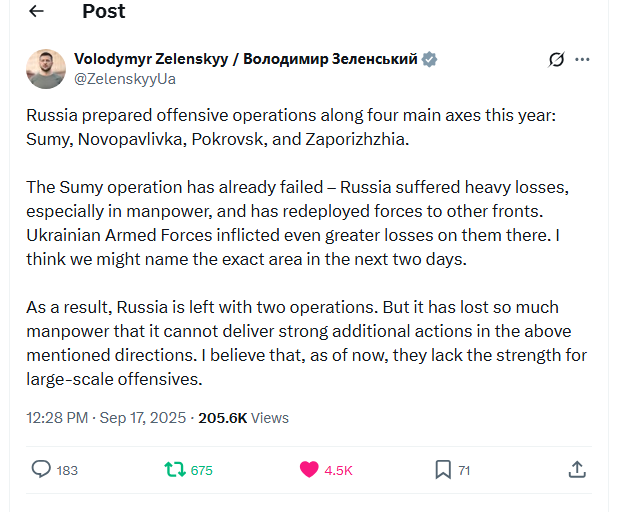The image size is (626, 512).
Task: Click the 4.5K likes count
Action: [x=339, y=470]
